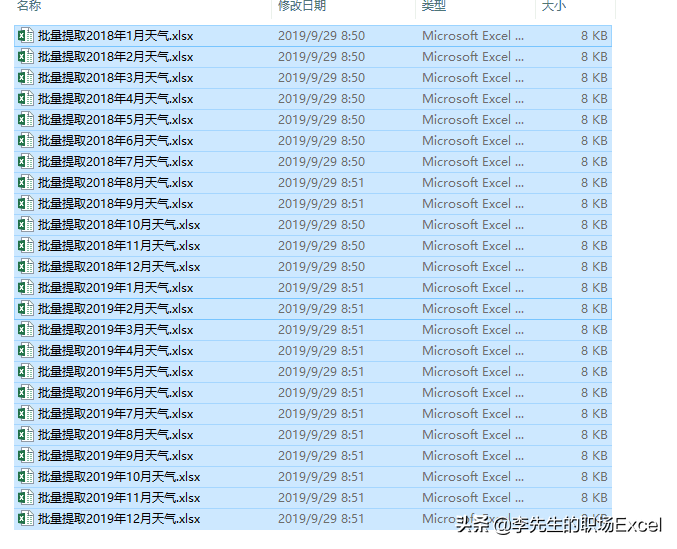Select file name 批量提取2018年10月天气.xlsx
Image resolution: width=677 pixels, height=549 pixels.
pos(119,225)
